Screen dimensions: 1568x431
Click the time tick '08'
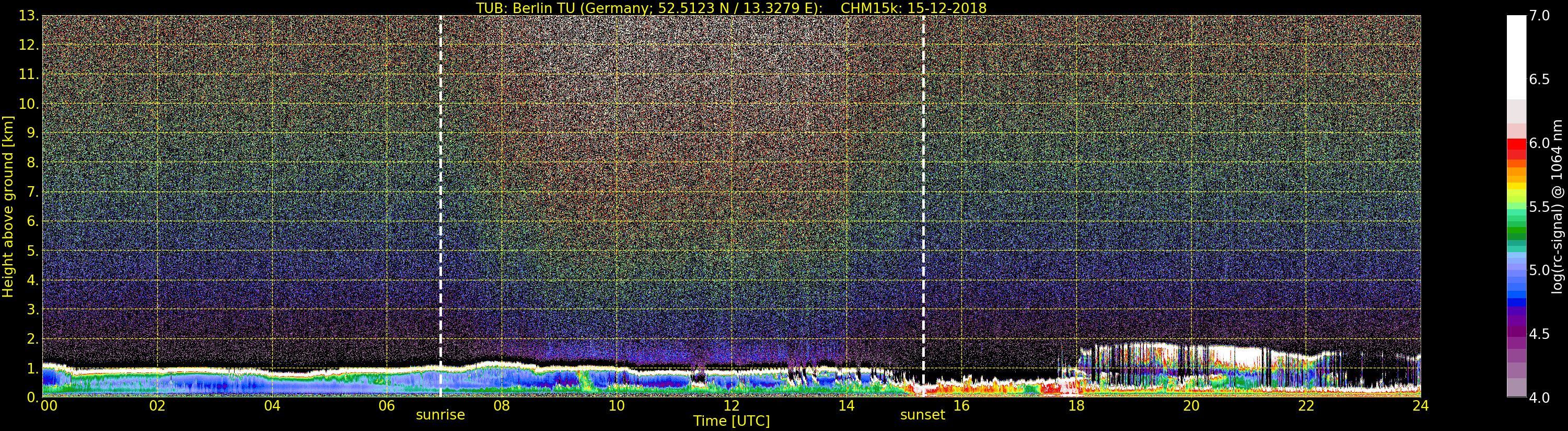(x=502, y=406)
